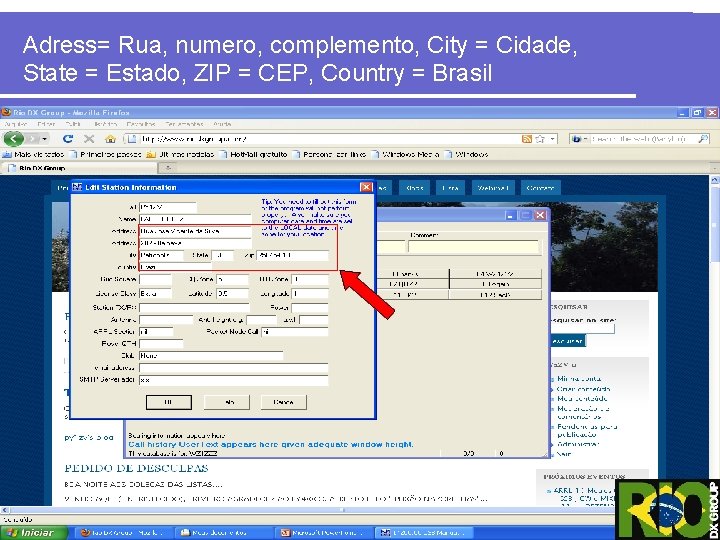Viewport: 720px width, 540px height.
Task: Click the Call input field
Action: point(168,208)
